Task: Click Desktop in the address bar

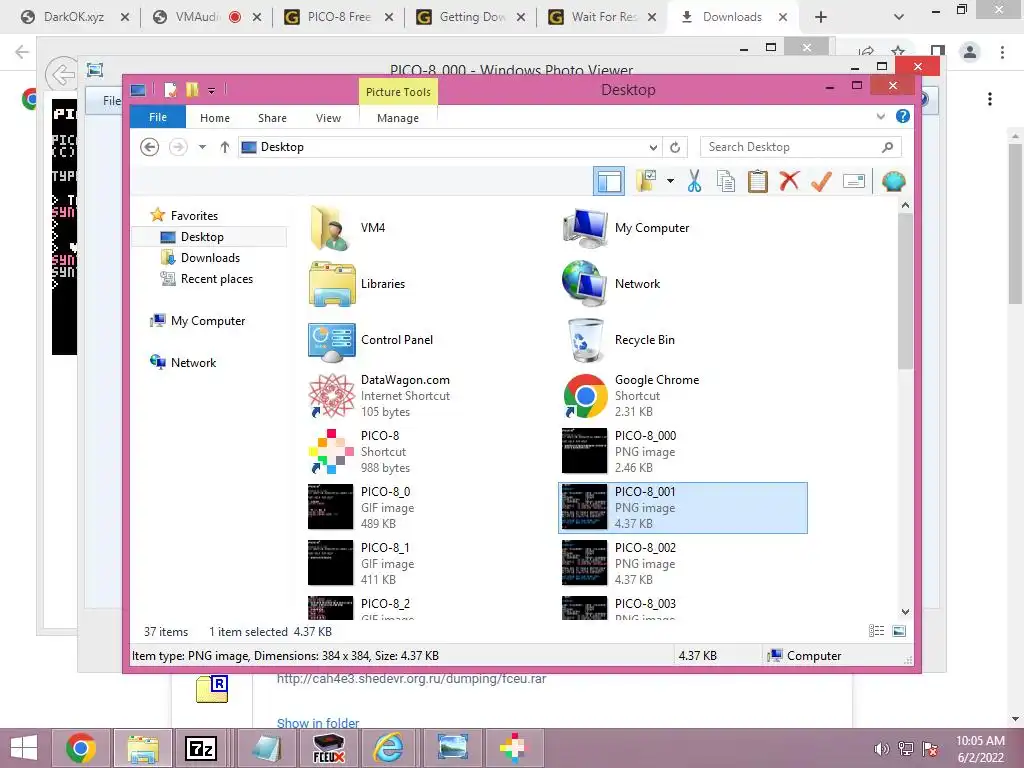Action: pyautogui.click(x=282, y=147)
